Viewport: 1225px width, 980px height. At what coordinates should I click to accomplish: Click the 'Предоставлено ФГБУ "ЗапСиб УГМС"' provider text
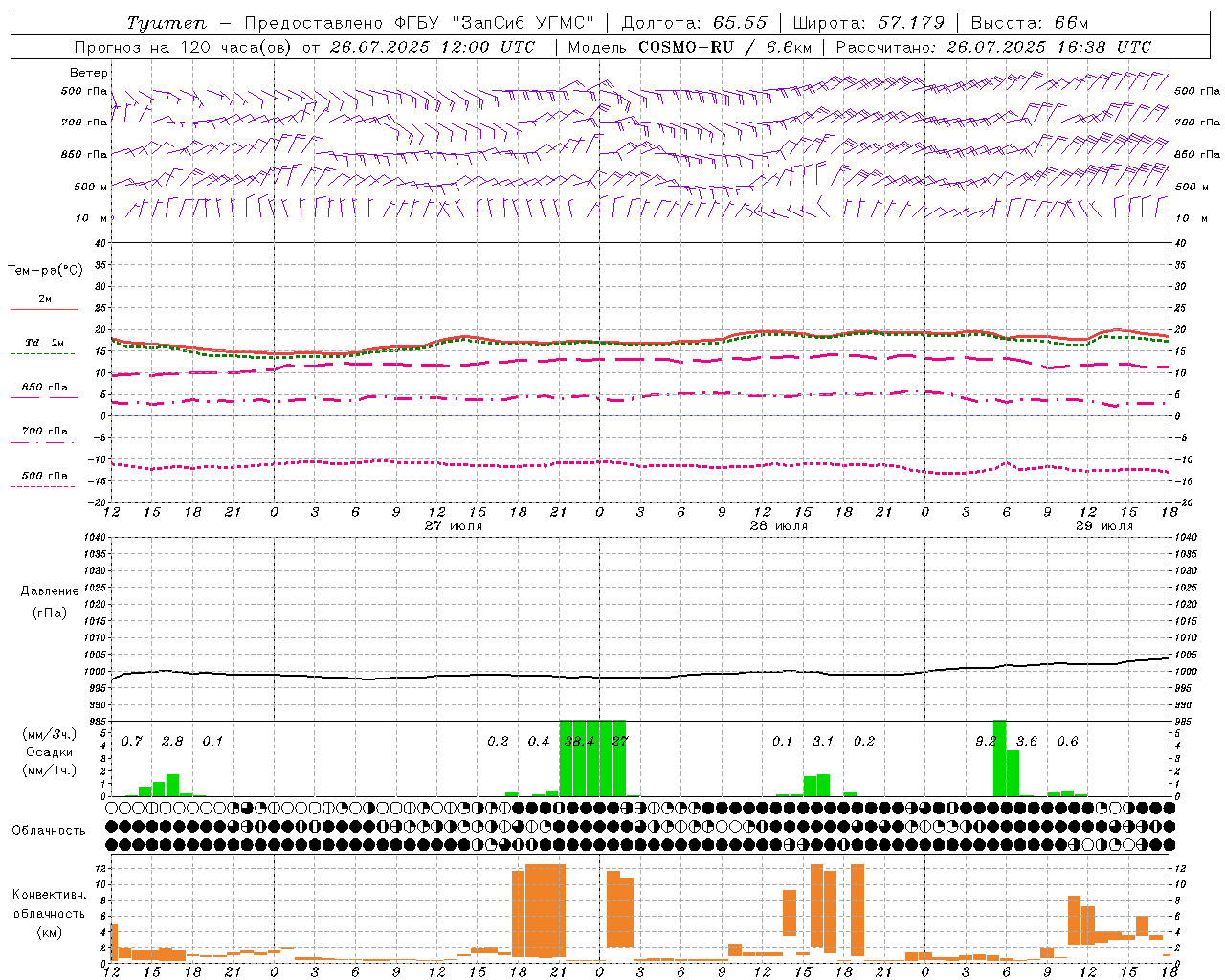pyautogui.click(x=419, y=23)
